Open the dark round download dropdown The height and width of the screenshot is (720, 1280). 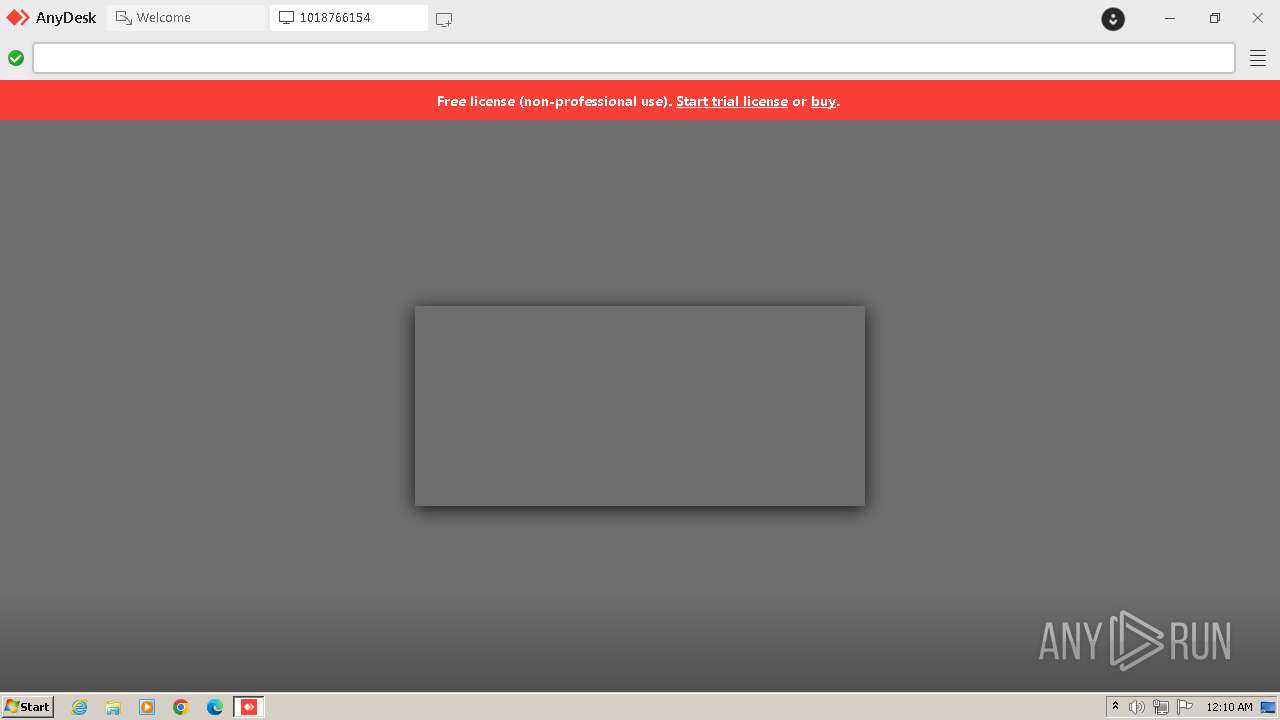coord(1113,19)
